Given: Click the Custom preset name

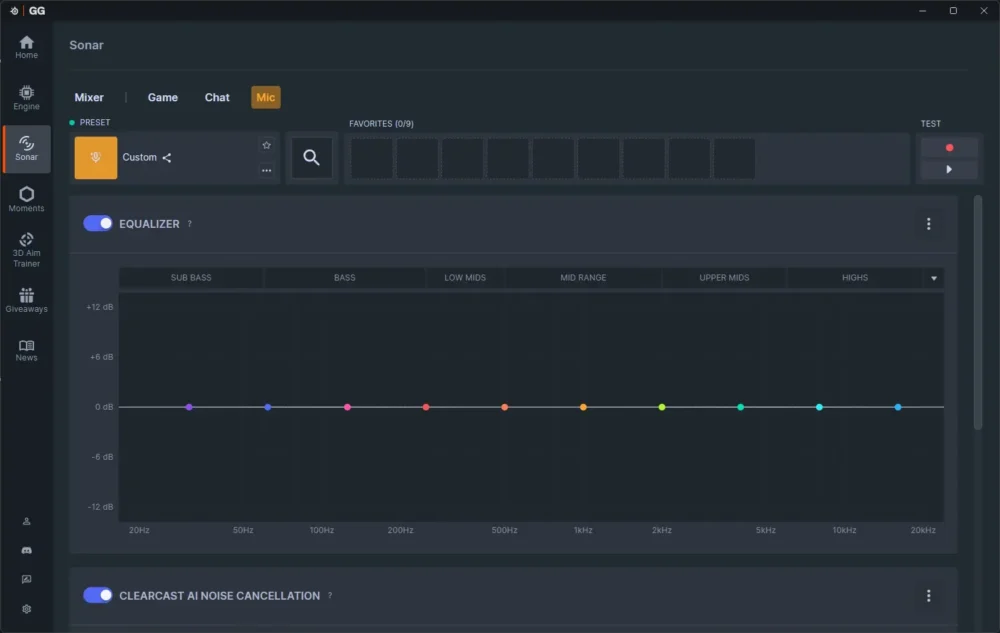Looking at the screenshot, I should point(139,157).
